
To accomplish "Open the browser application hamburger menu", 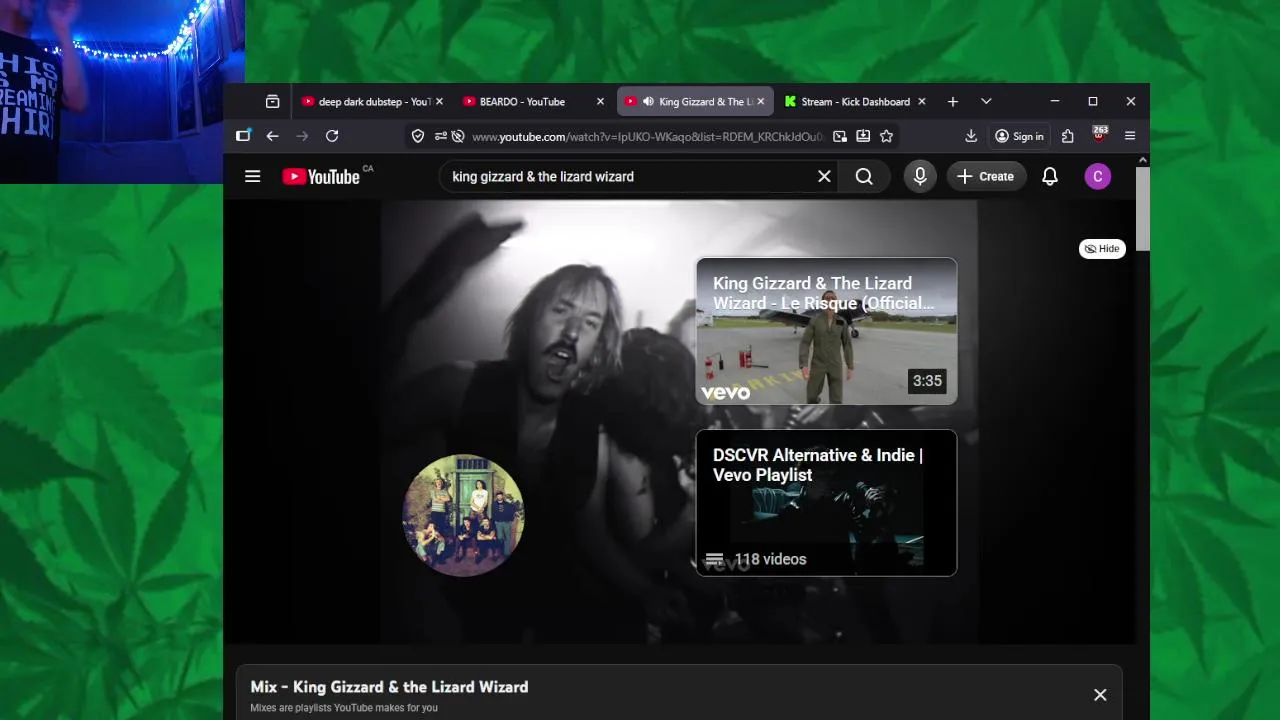I will point(1130,136).
